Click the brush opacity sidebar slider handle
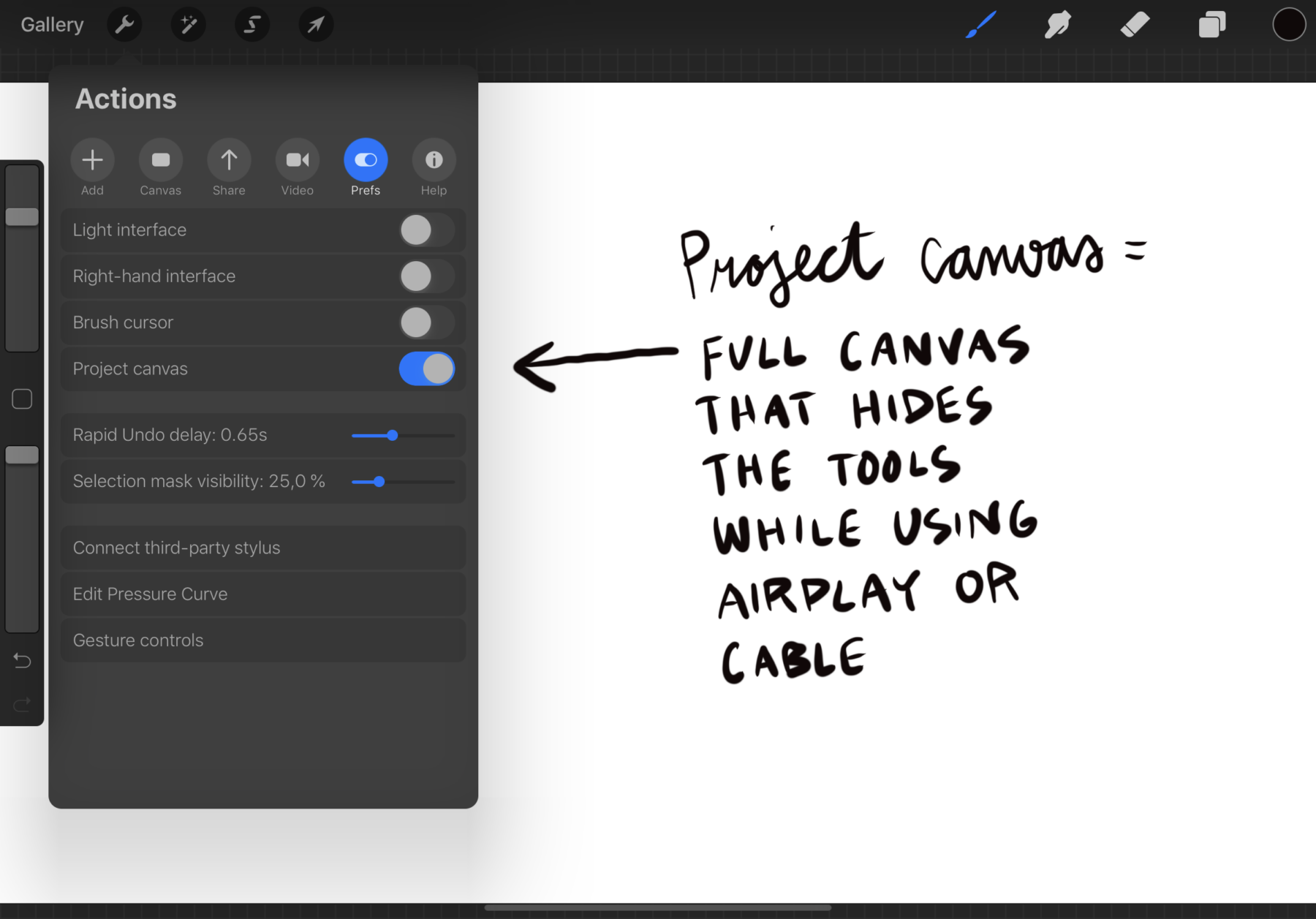The width and height of the screenshot is (1316, 919). coord(22,455)
